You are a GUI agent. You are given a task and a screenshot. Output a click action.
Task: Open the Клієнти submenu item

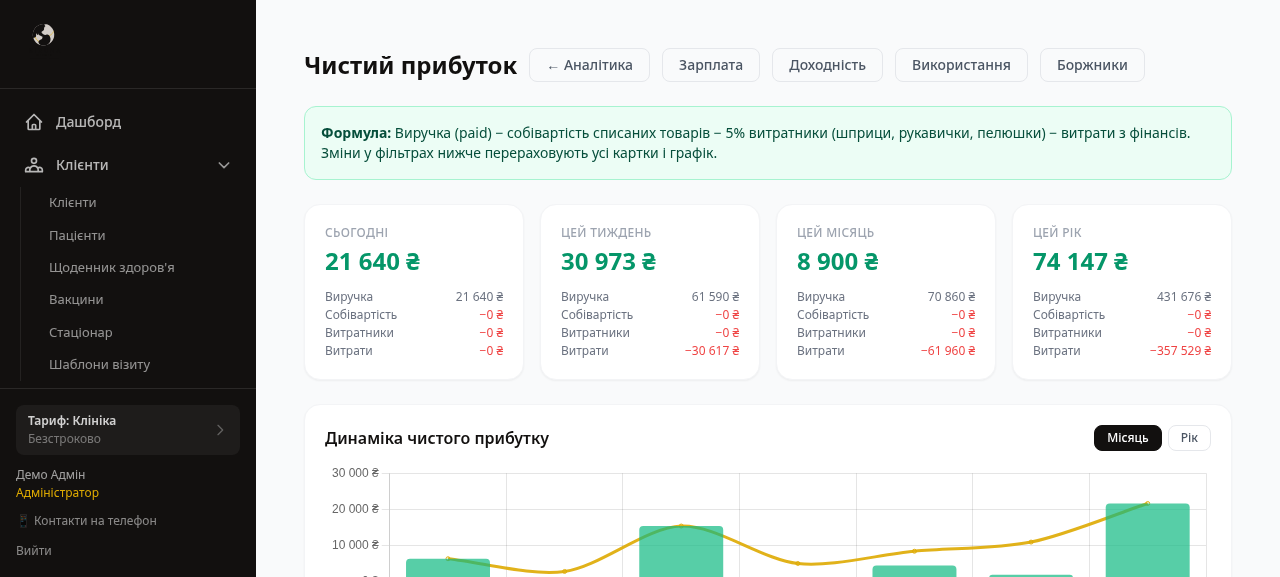[73, 202]
